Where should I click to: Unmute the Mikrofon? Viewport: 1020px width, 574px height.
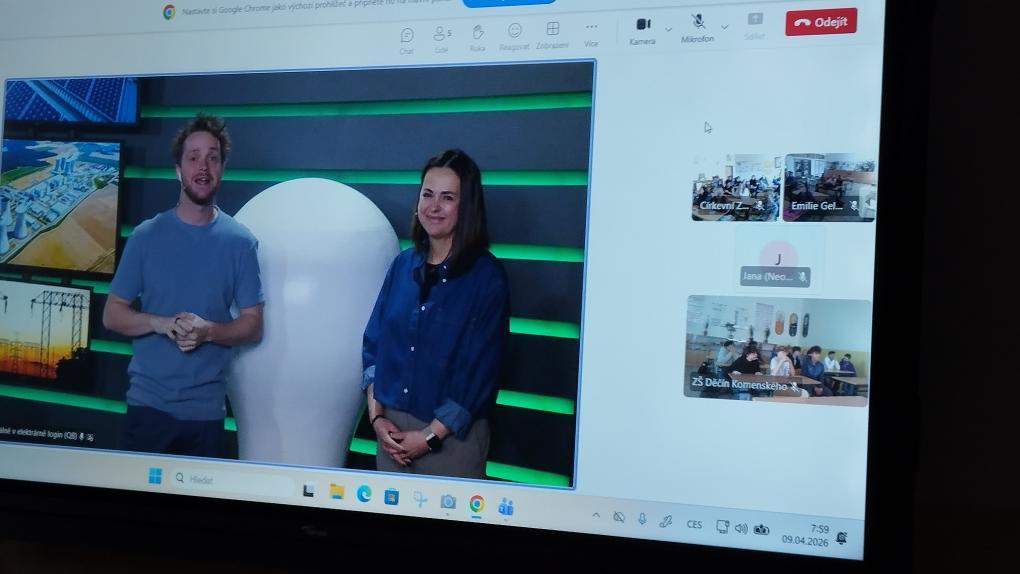coord(698,27)
